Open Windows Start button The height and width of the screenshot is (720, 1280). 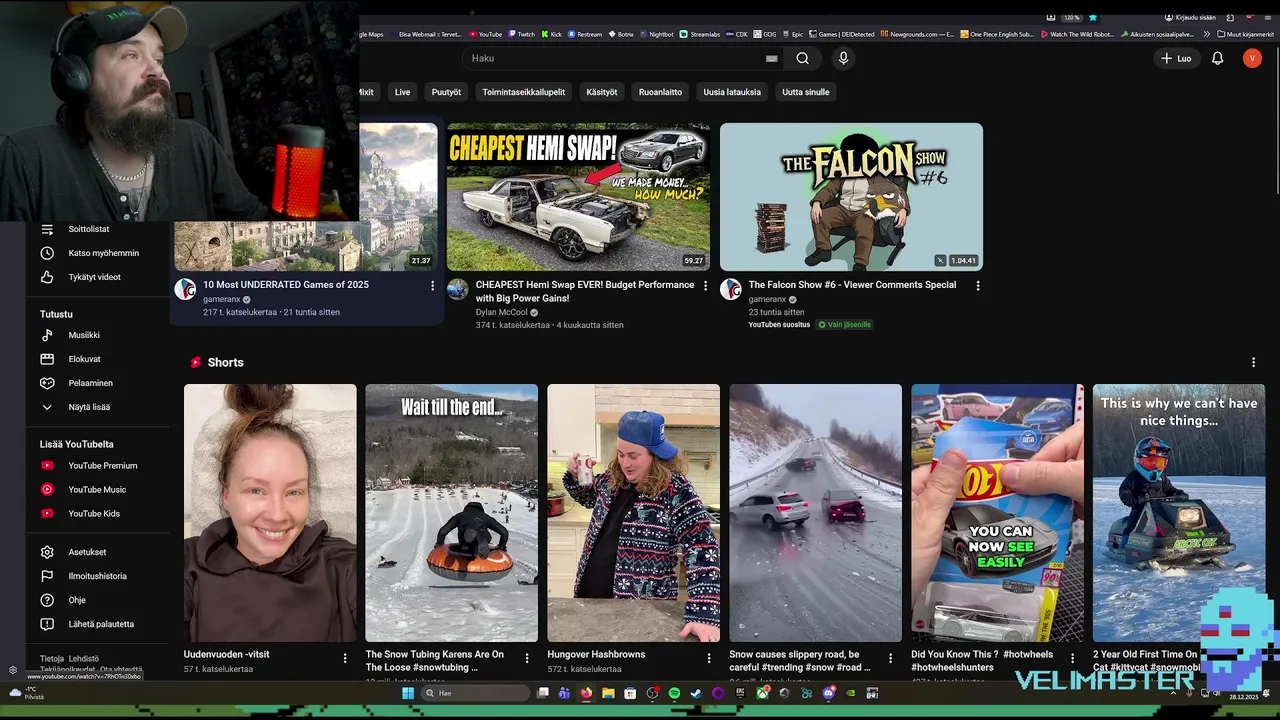[x=408, y=693]
